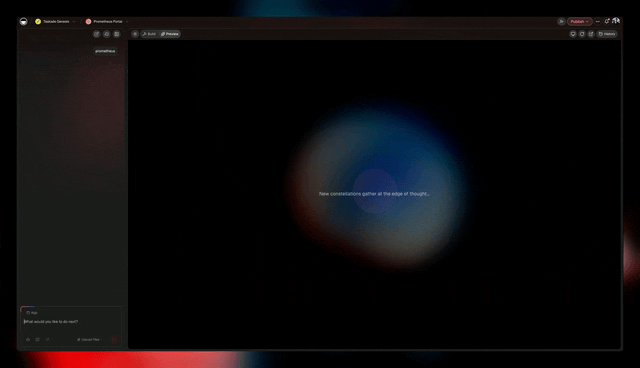The image size is (640, 368).
Task: Click the prometheus chat message bubble
Action: coord(105,51)
